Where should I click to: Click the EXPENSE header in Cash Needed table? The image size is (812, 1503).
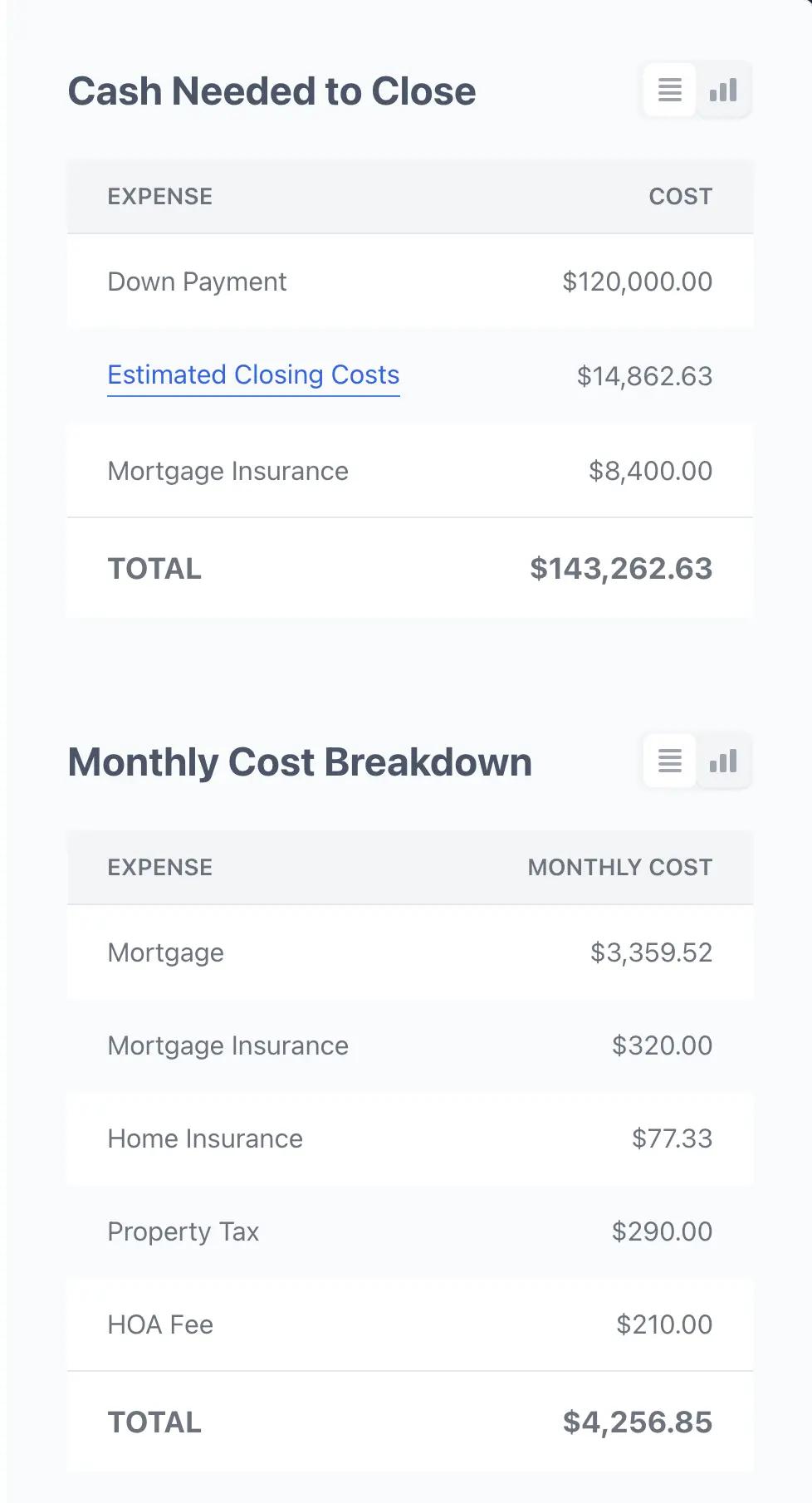pyautogui.click(x=160, y=197)
